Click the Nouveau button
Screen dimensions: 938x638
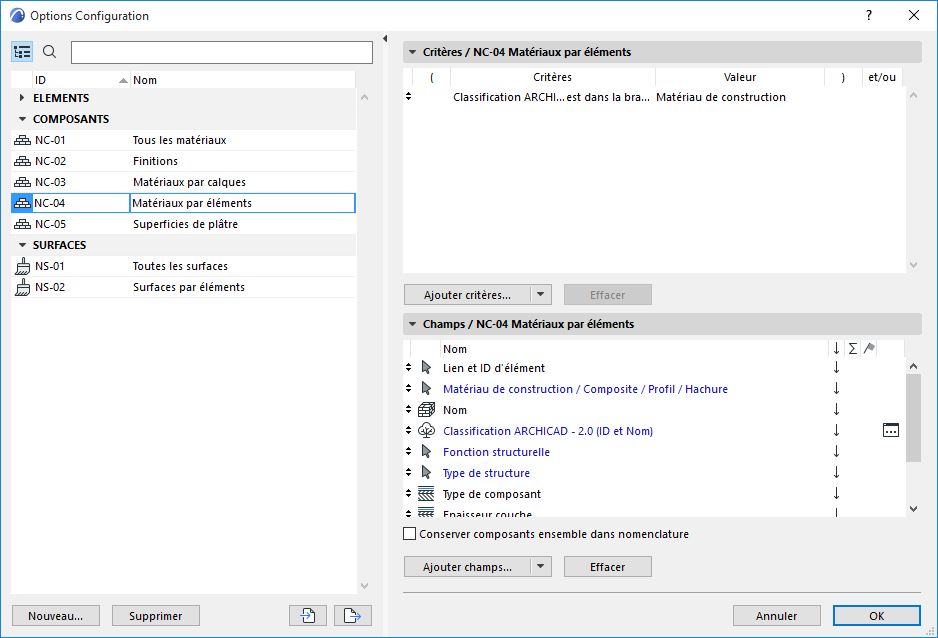click(x=55, y=616)
